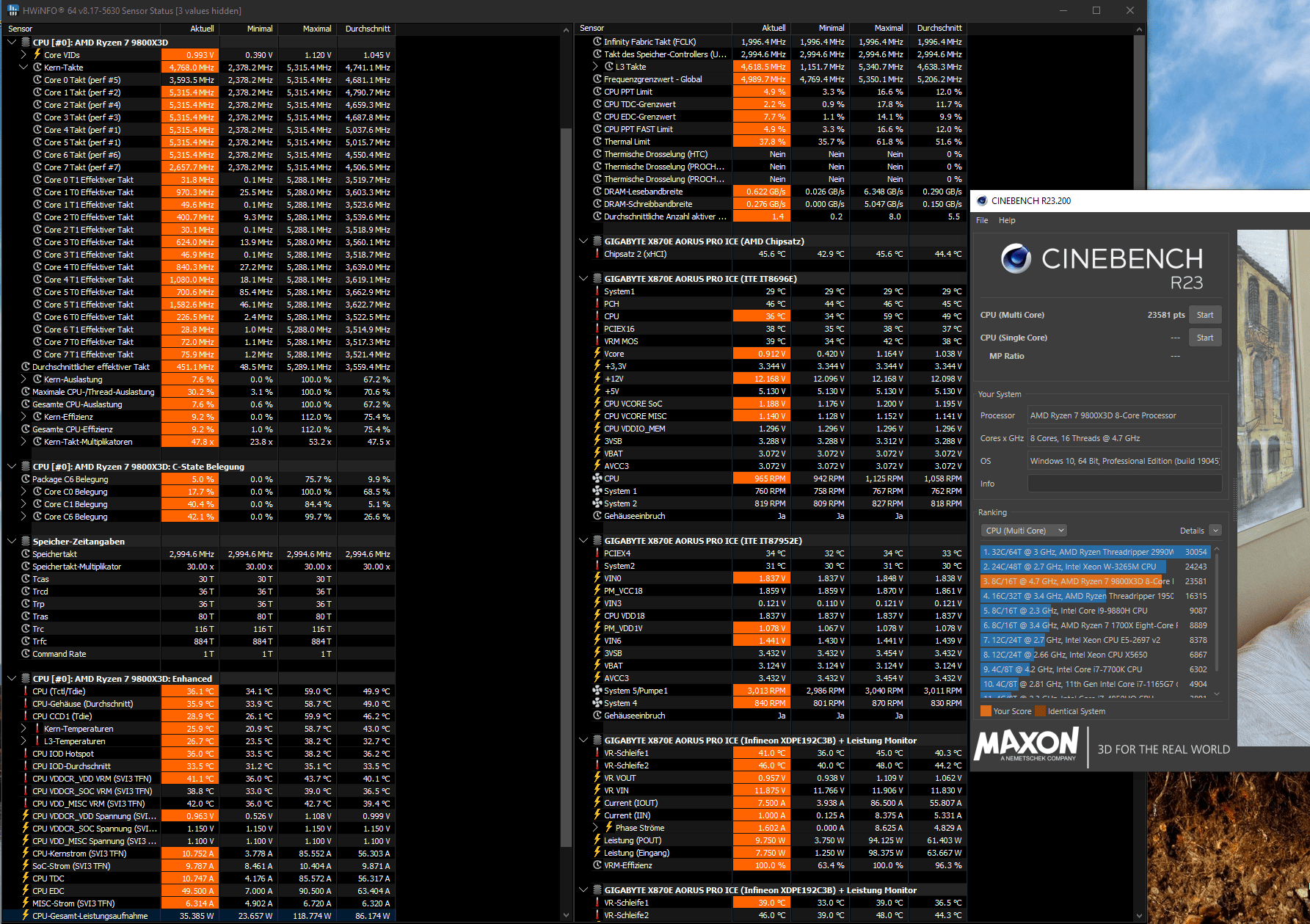Expand the Kern-Temperaturen row

click(x=23, y=728)
